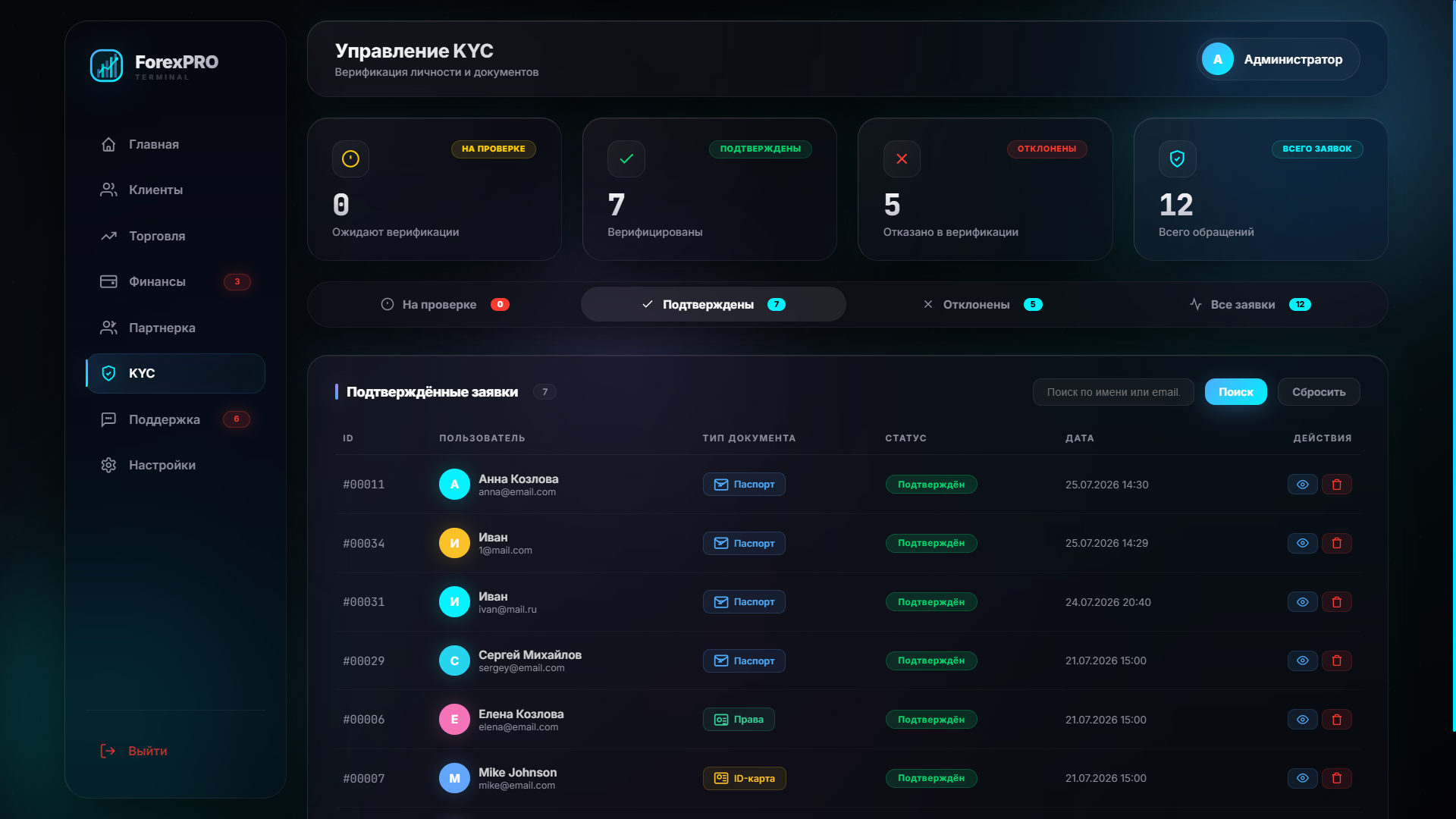This screenshot has width=1456, height=819.
Task: Click the red cross icon in Отклонены card
Action: (902, 158)
